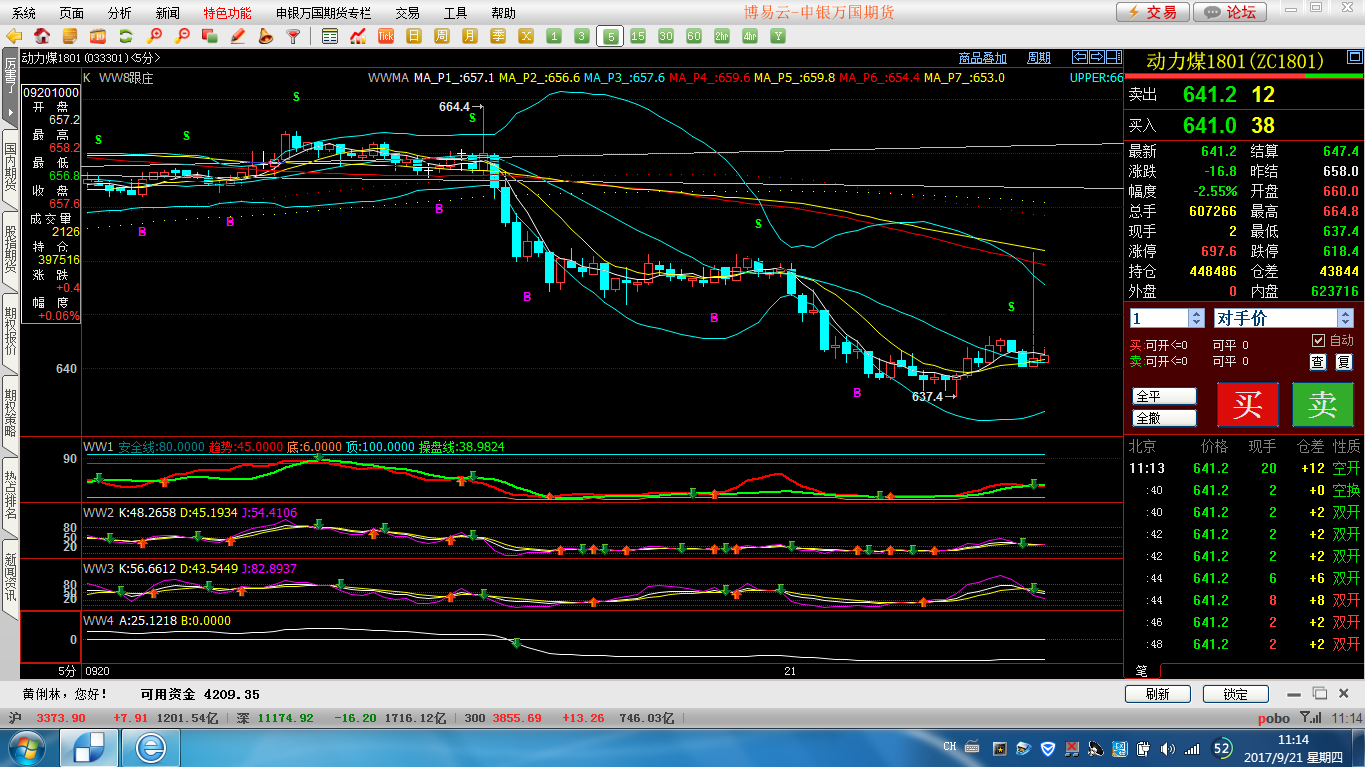Open the Tick chart view
The image size is (1365, 767).
[386, 36]
